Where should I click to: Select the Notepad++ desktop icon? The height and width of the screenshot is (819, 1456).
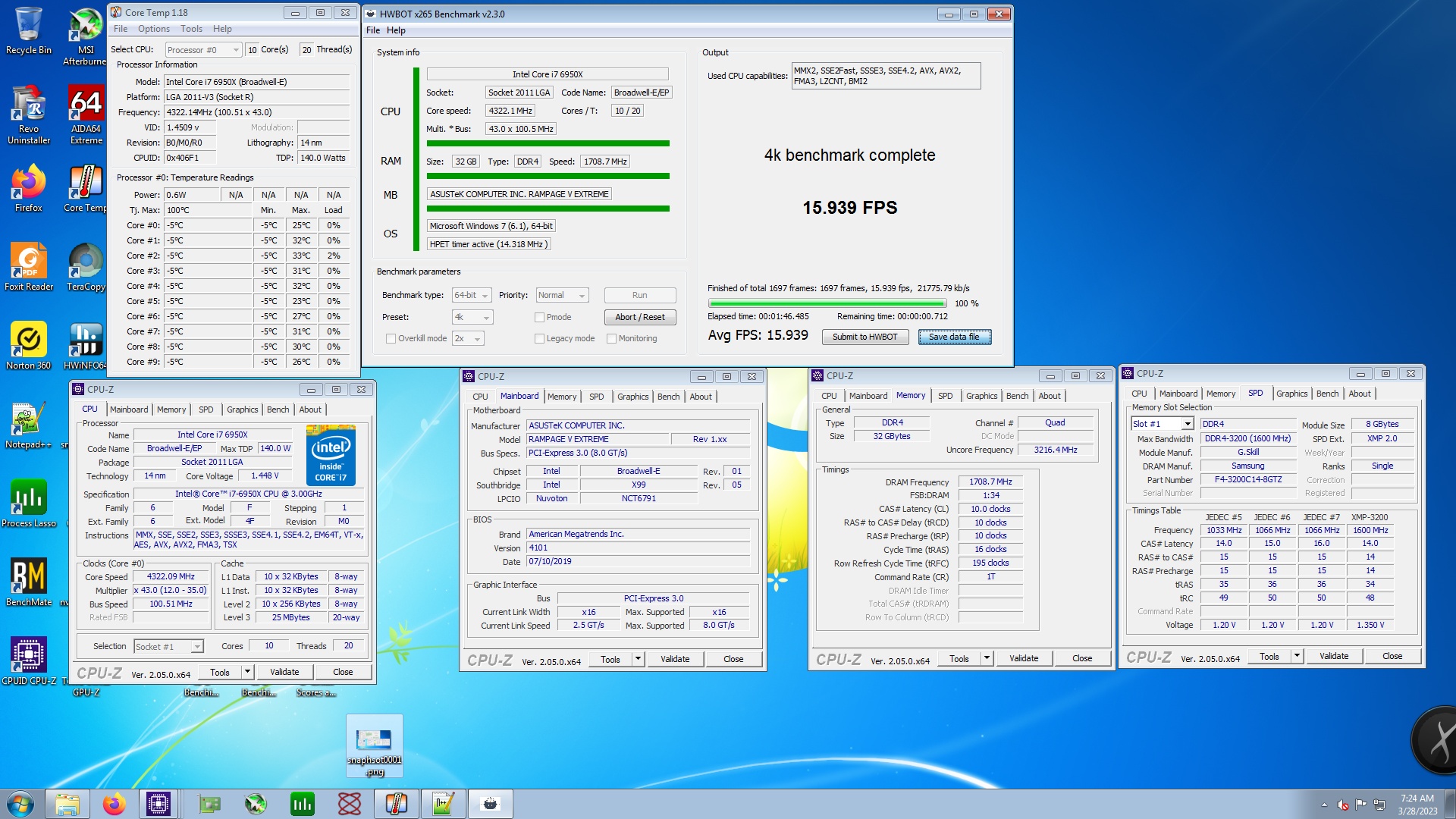29,425
